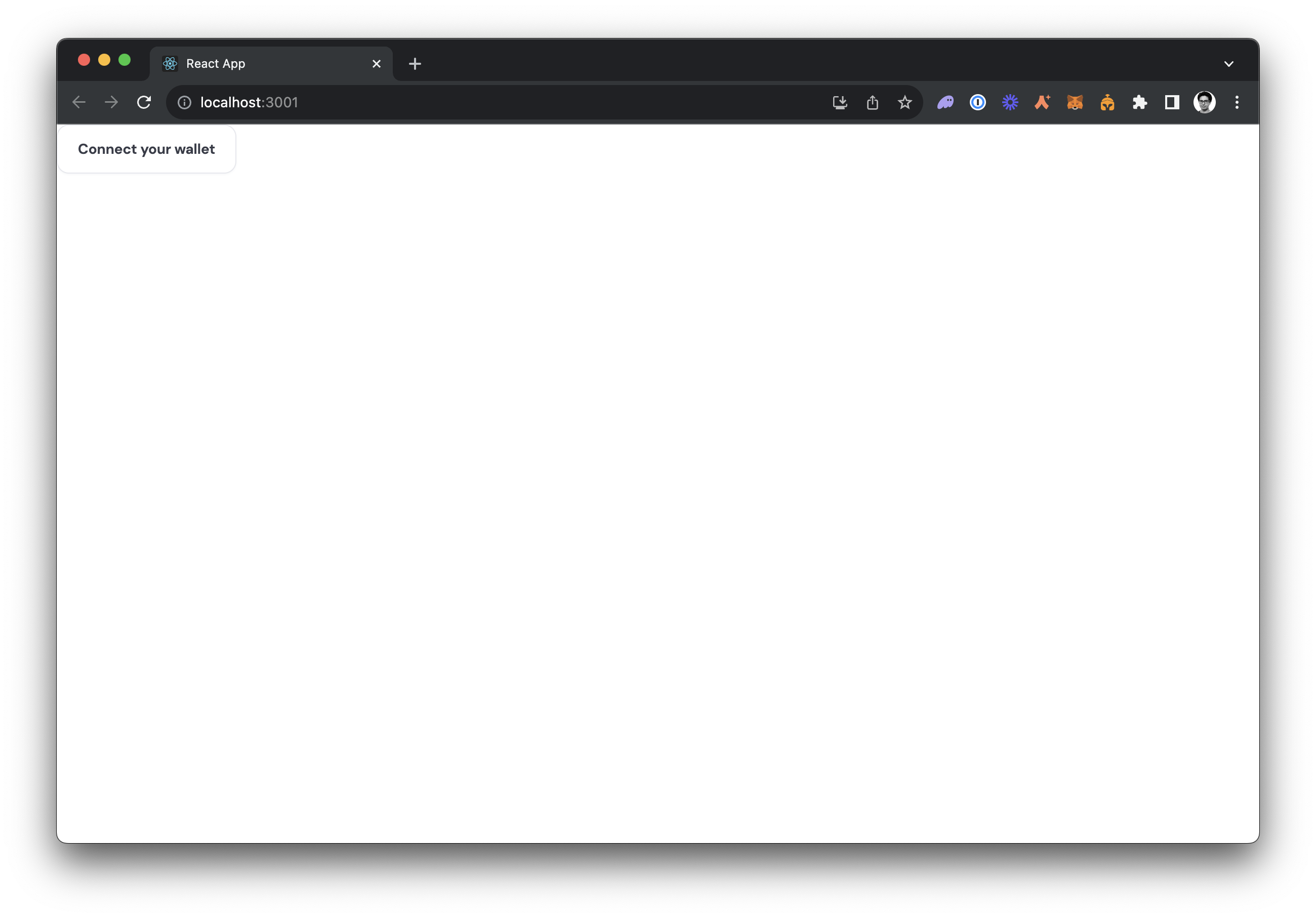The width and height of the screenshot is (1316, 918).
Task: Open the Phantom wallet extension
Action: 945,103
